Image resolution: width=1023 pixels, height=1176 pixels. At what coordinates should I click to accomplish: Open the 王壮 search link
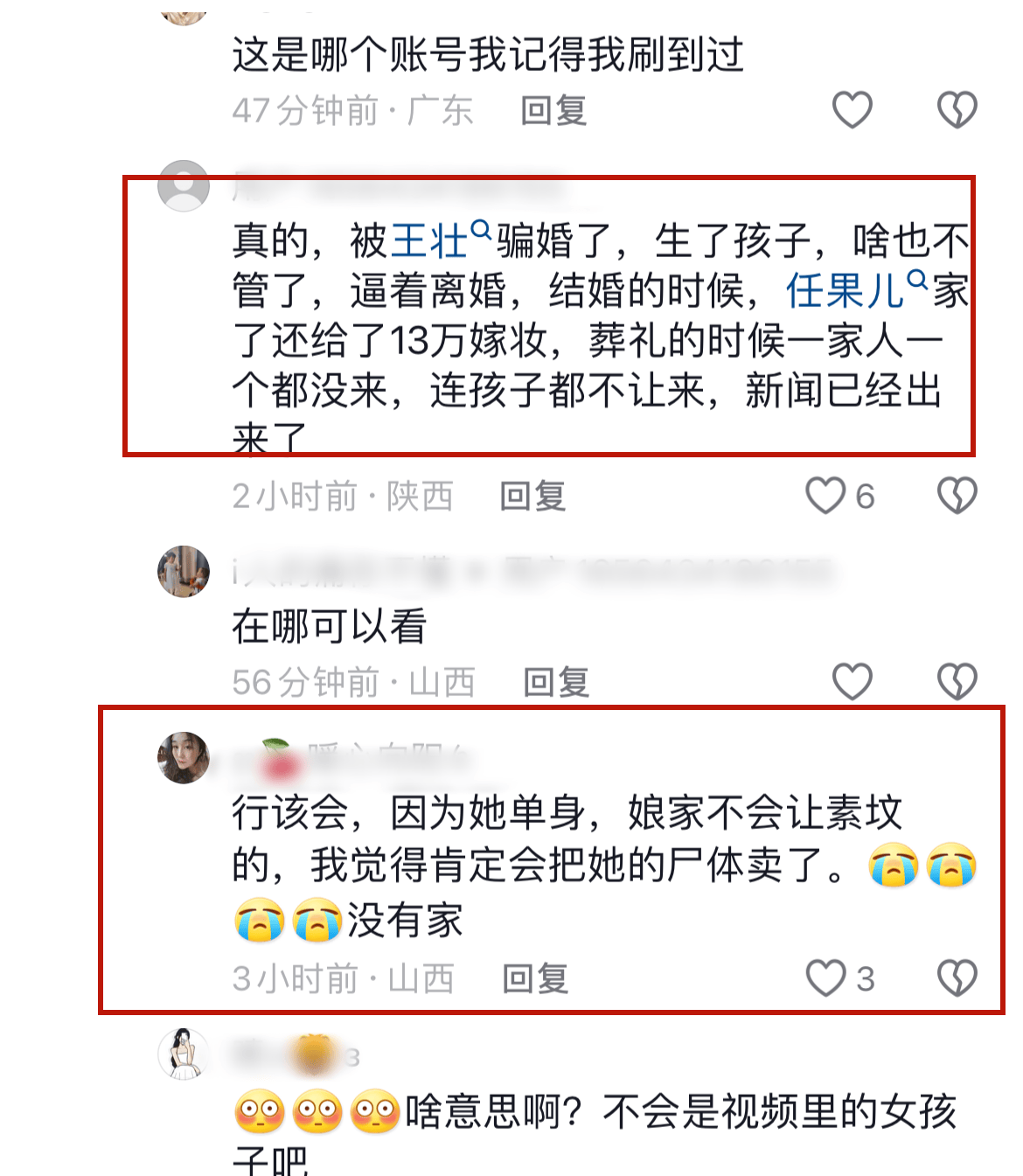click(x=441, y=240)
